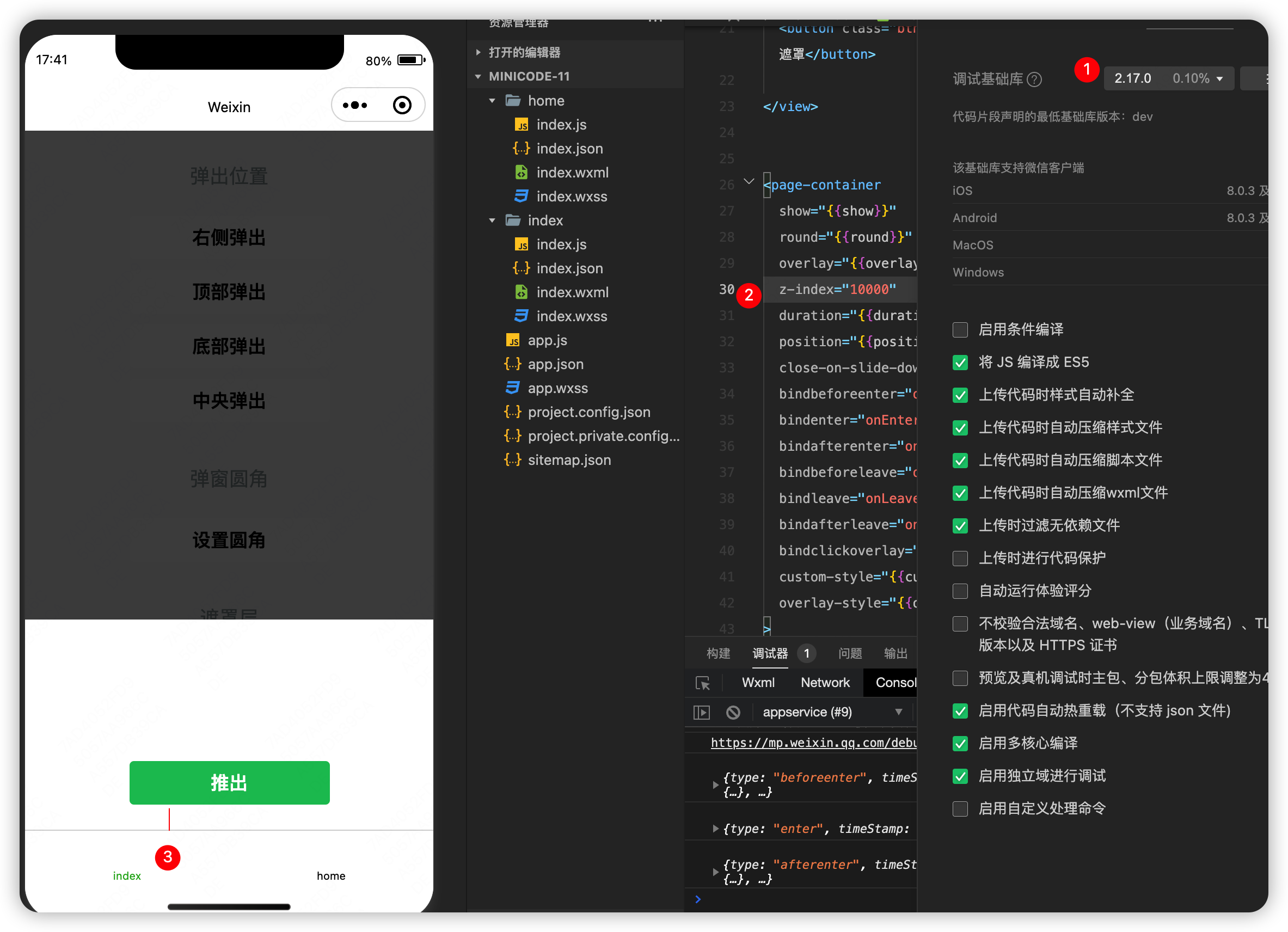Click the help icon beside 调试基础库
The width and height of the screenshot is (1288, 932).
click(x=1035, y=79)
